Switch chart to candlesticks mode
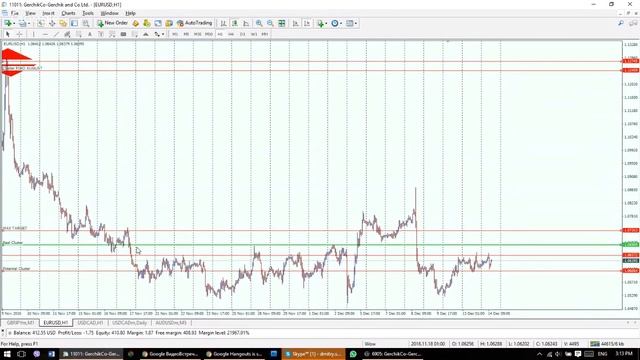Viewport: 640px width, 360px height. [x=234, y=23]
